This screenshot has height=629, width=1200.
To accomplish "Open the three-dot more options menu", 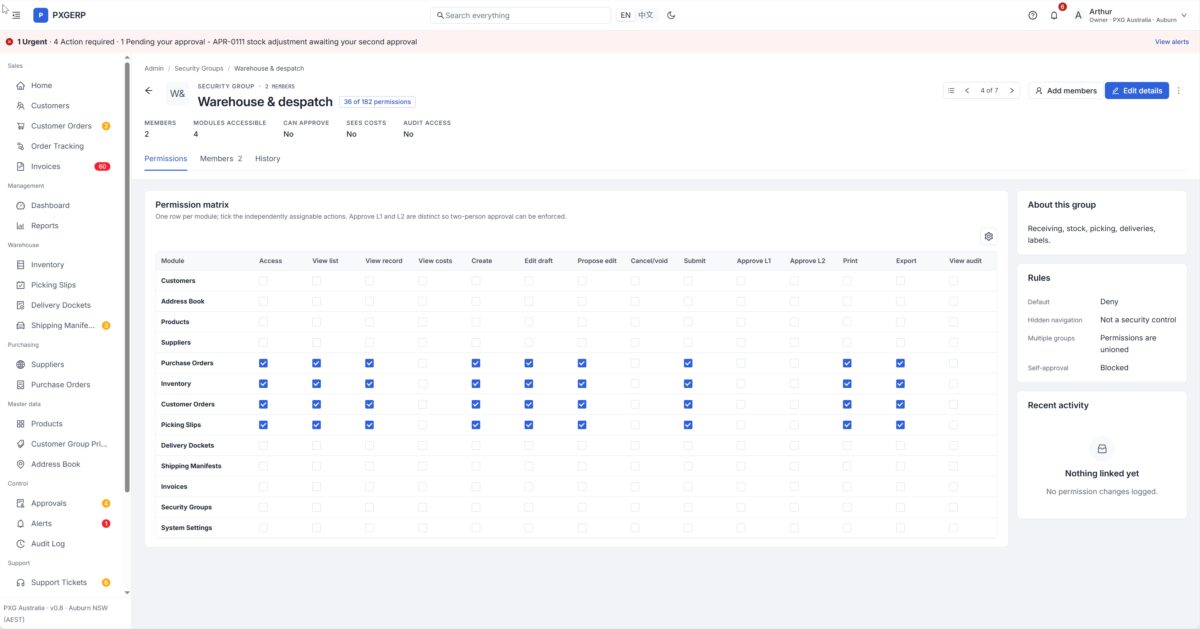I will point(1179,90).
